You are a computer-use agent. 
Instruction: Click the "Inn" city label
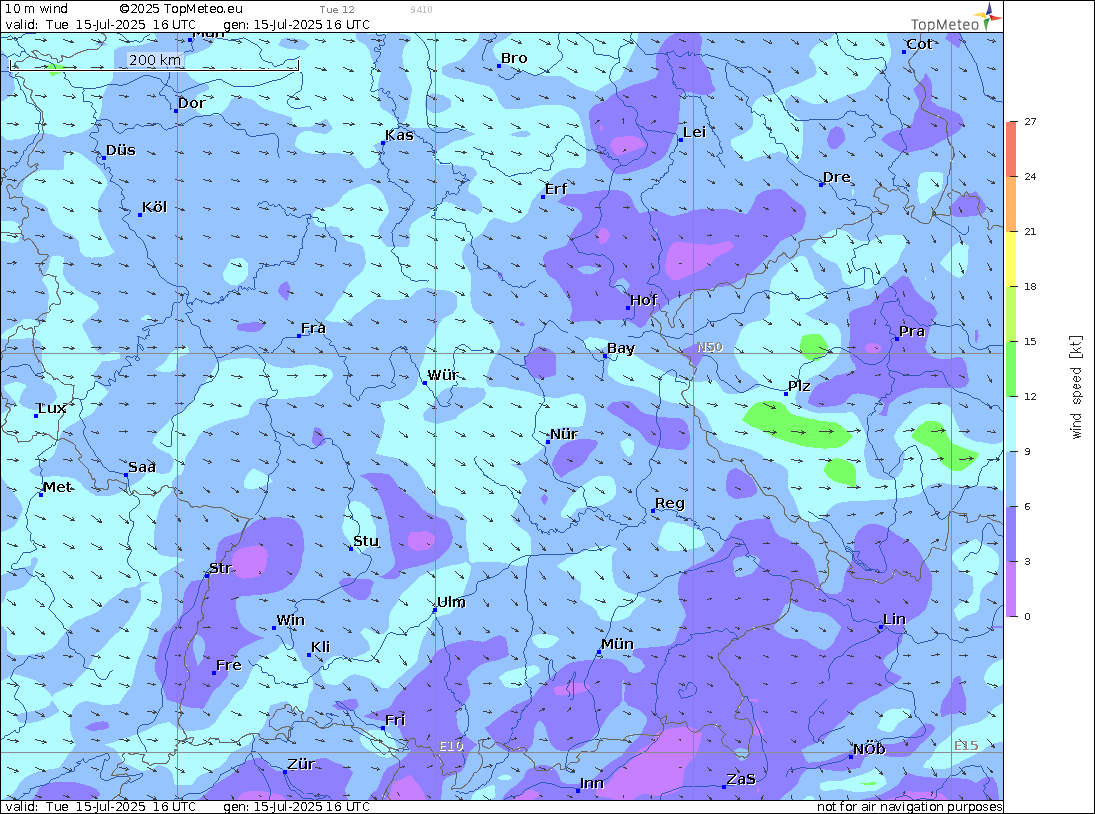(591, 783)
